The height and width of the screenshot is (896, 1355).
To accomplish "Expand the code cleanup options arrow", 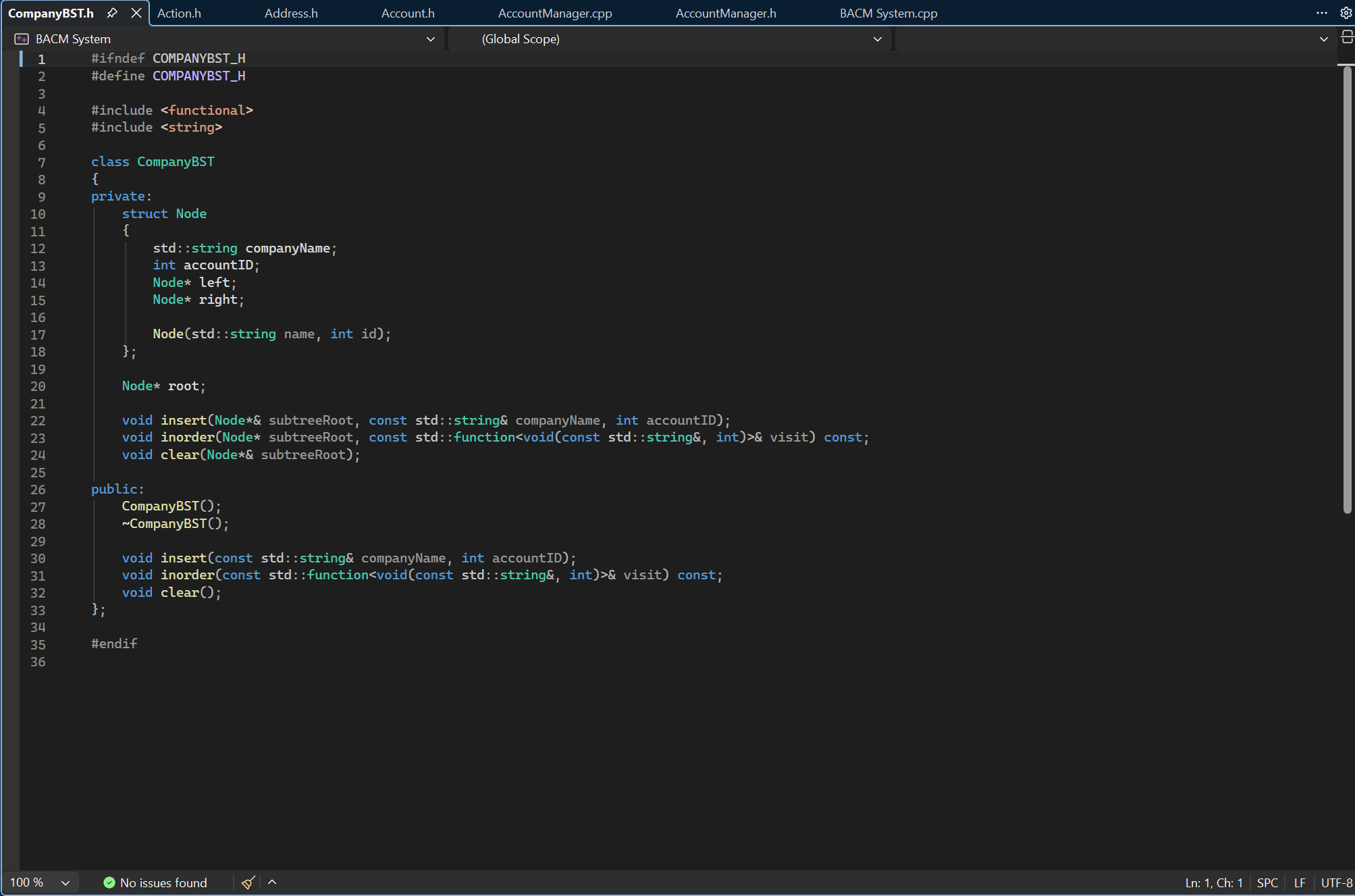I will click(272, 882).
